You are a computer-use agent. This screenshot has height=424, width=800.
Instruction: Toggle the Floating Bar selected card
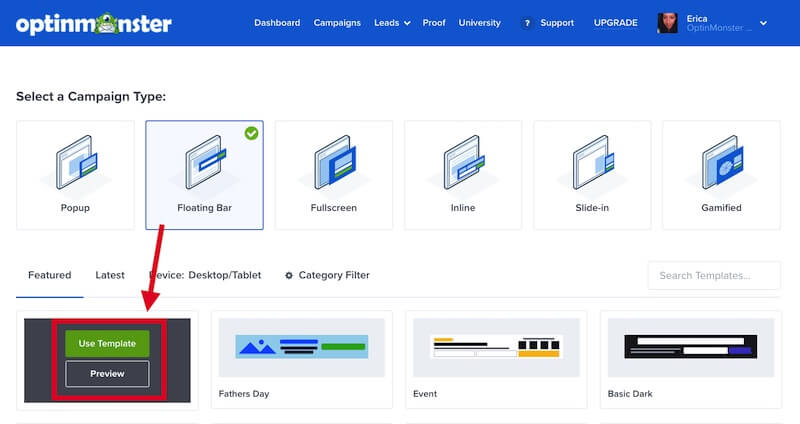tap(204, 174)
